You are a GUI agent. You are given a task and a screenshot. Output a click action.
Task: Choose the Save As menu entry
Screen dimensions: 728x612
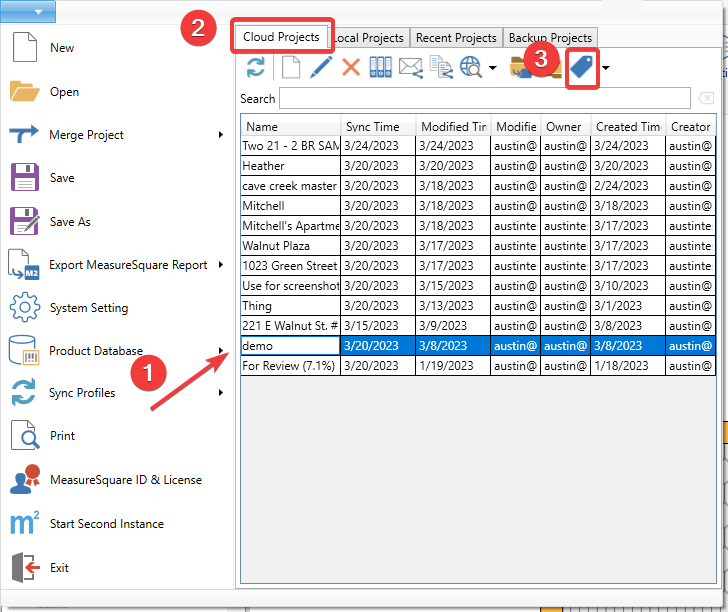[x=70, y=221]
